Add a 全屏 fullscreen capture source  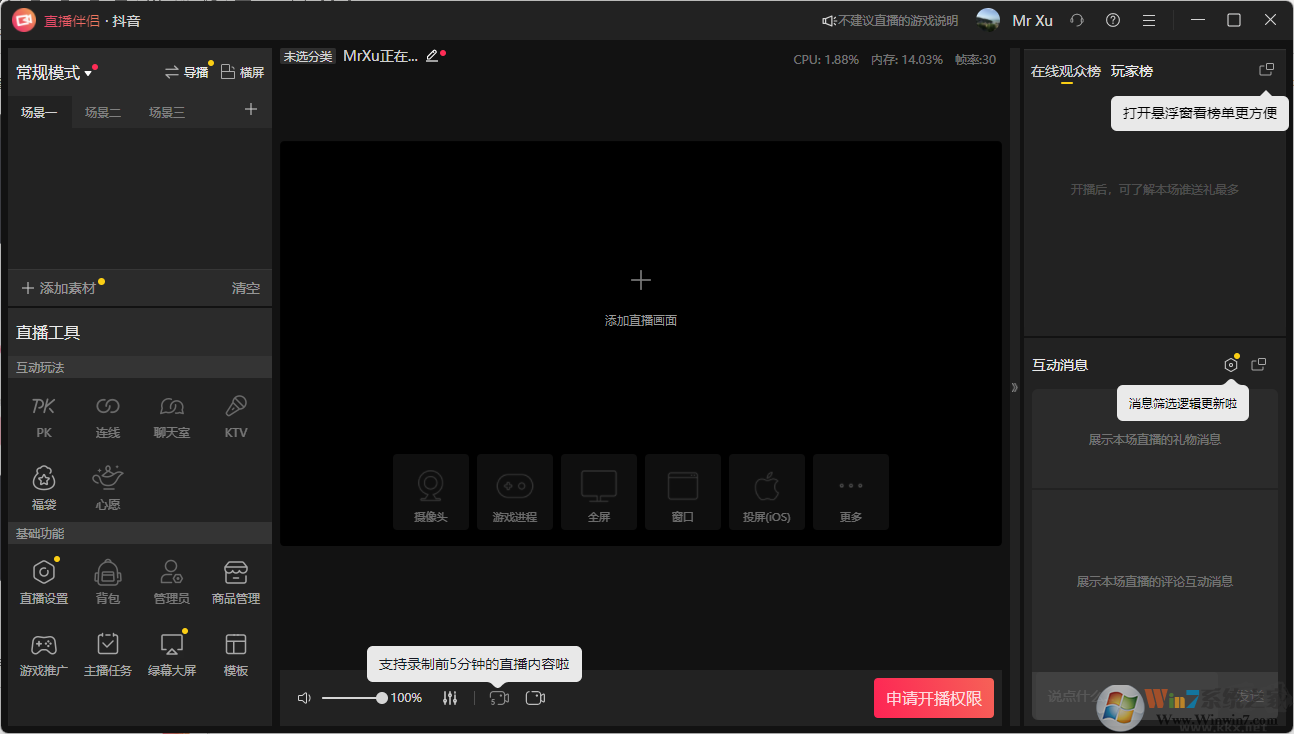[x=599, y=492]
